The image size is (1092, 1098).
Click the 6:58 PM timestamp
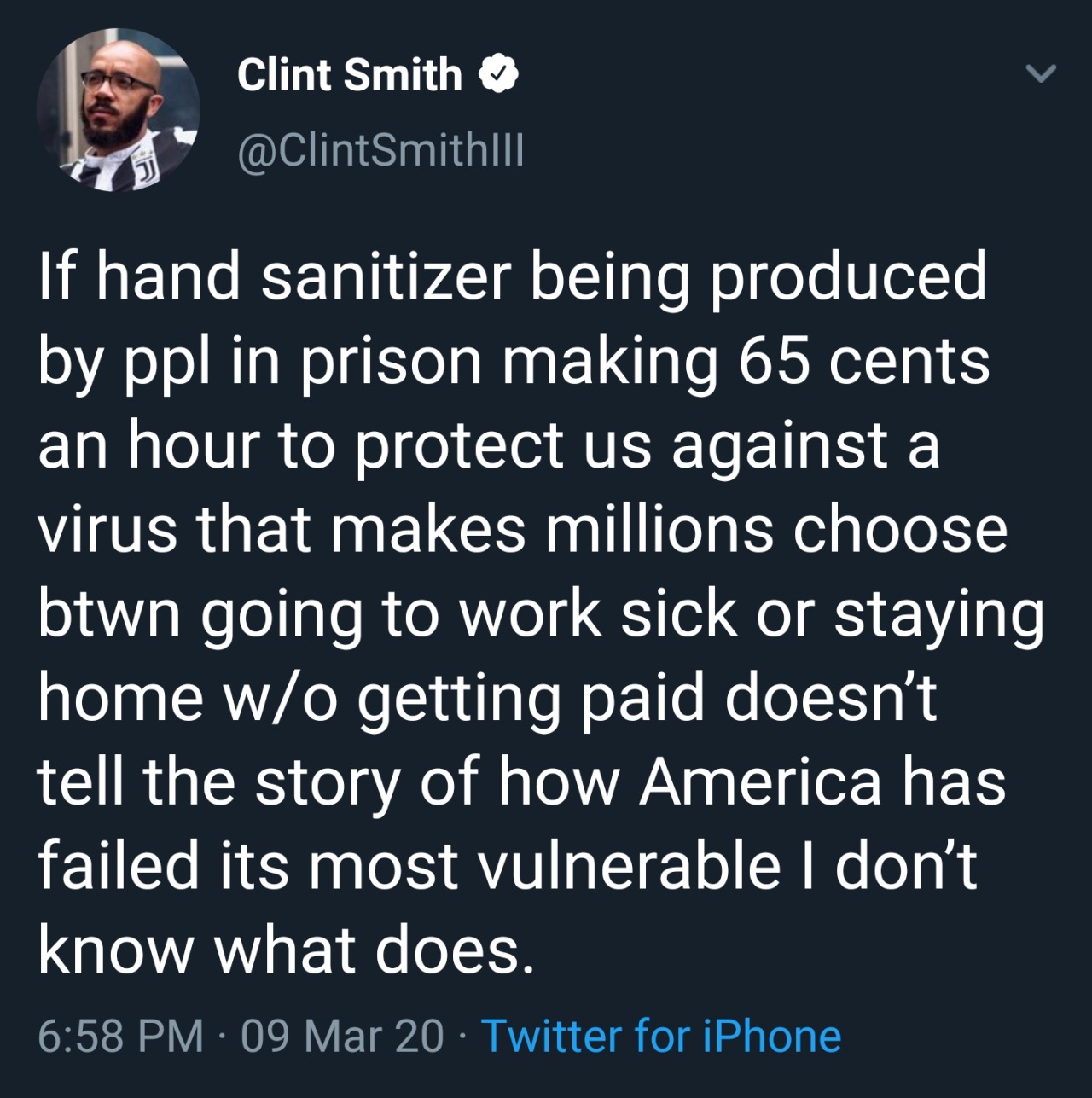[x=120, y=1036]
